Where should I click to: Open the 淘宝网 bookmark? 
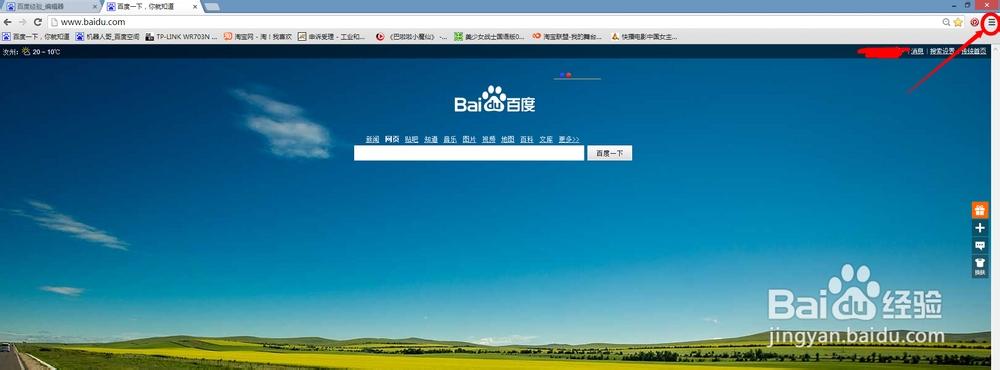tap(258, 37)
